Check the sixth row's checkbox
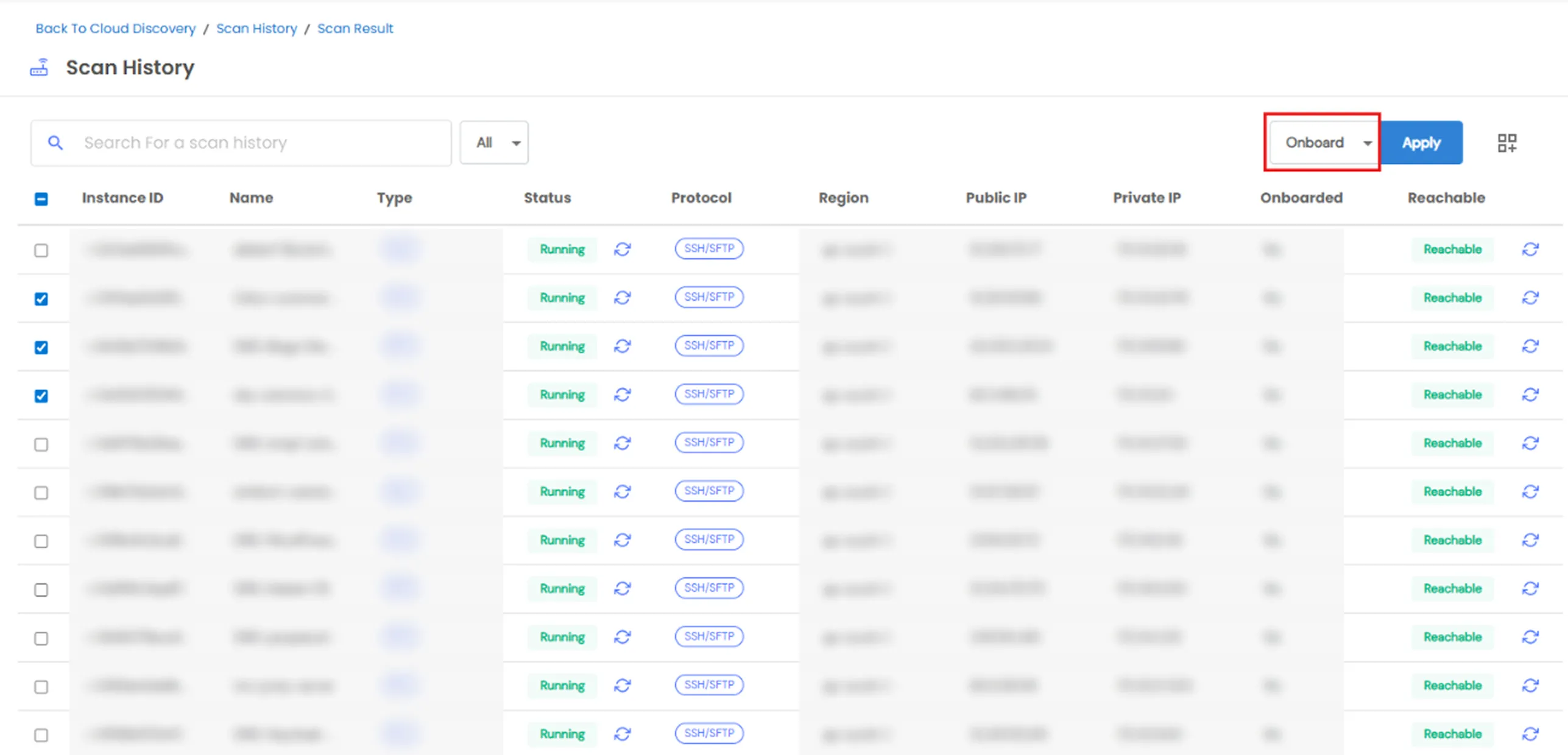This screenshot has width=1568, height=755. point(41,493)
